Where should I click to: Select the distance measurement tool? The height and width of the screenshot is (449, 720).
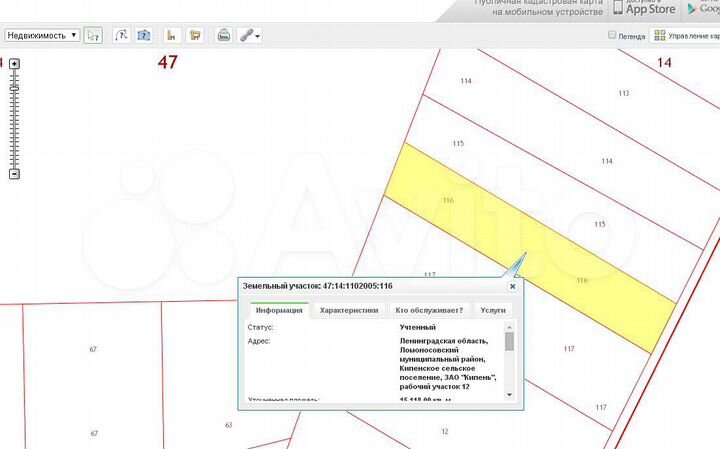121,35
